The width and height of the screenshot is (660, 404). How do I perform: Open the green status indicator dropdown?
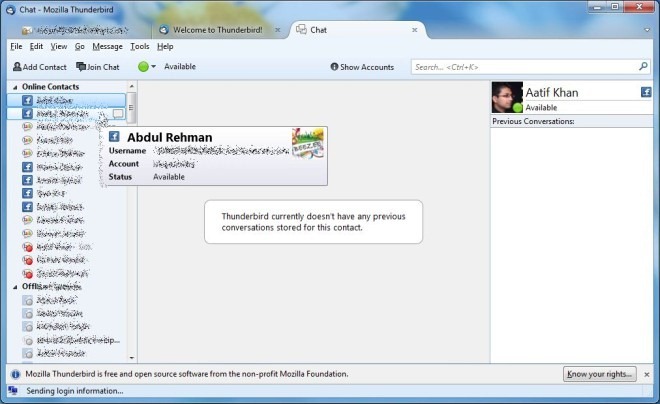click(146, 66)
